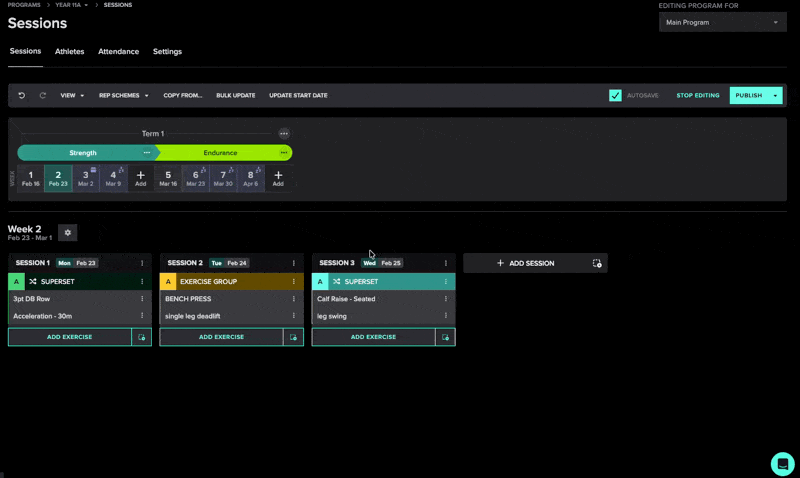
Task: Select Week 3 starting Mar 2
Action: click(x=86, y=178)
